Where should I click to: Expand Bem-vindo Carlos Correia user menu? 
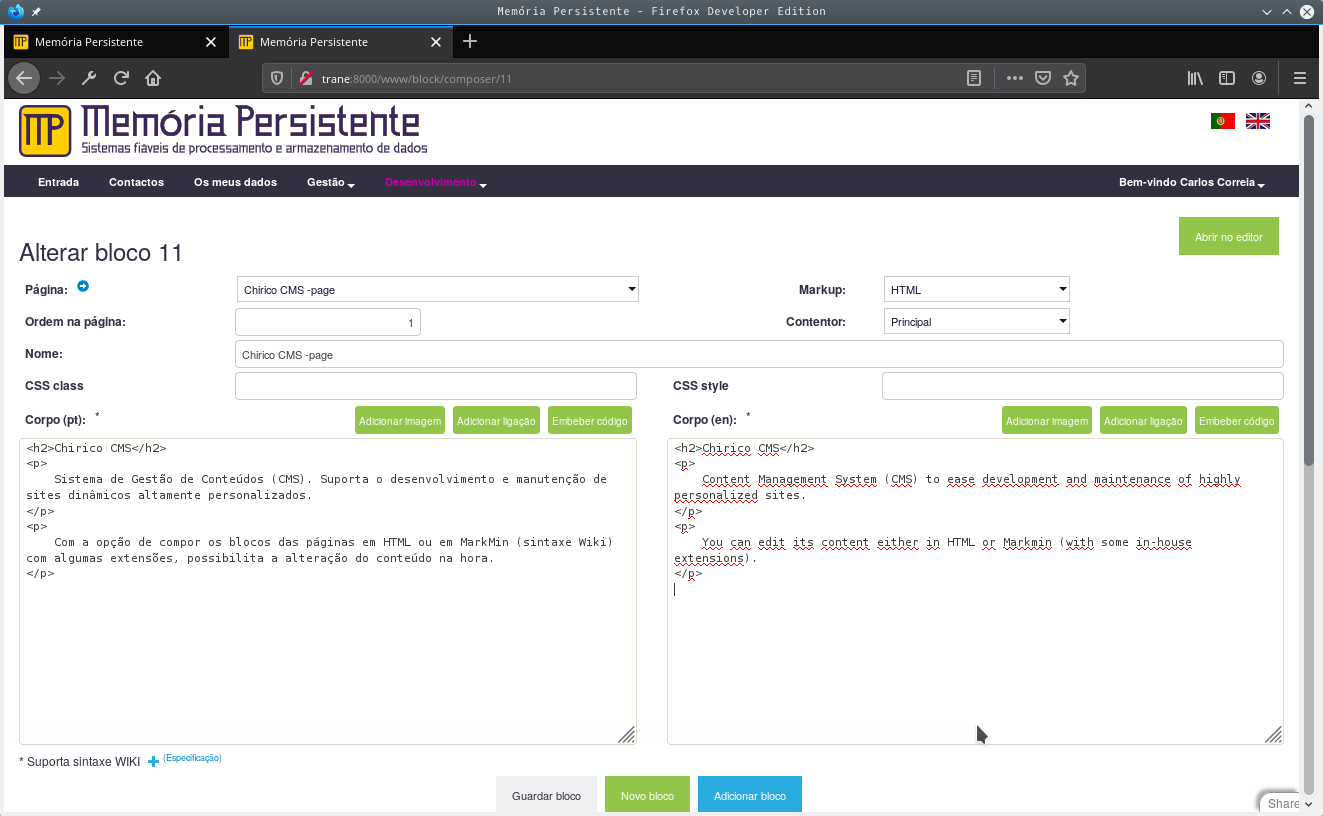click(x=1191, y=182)
